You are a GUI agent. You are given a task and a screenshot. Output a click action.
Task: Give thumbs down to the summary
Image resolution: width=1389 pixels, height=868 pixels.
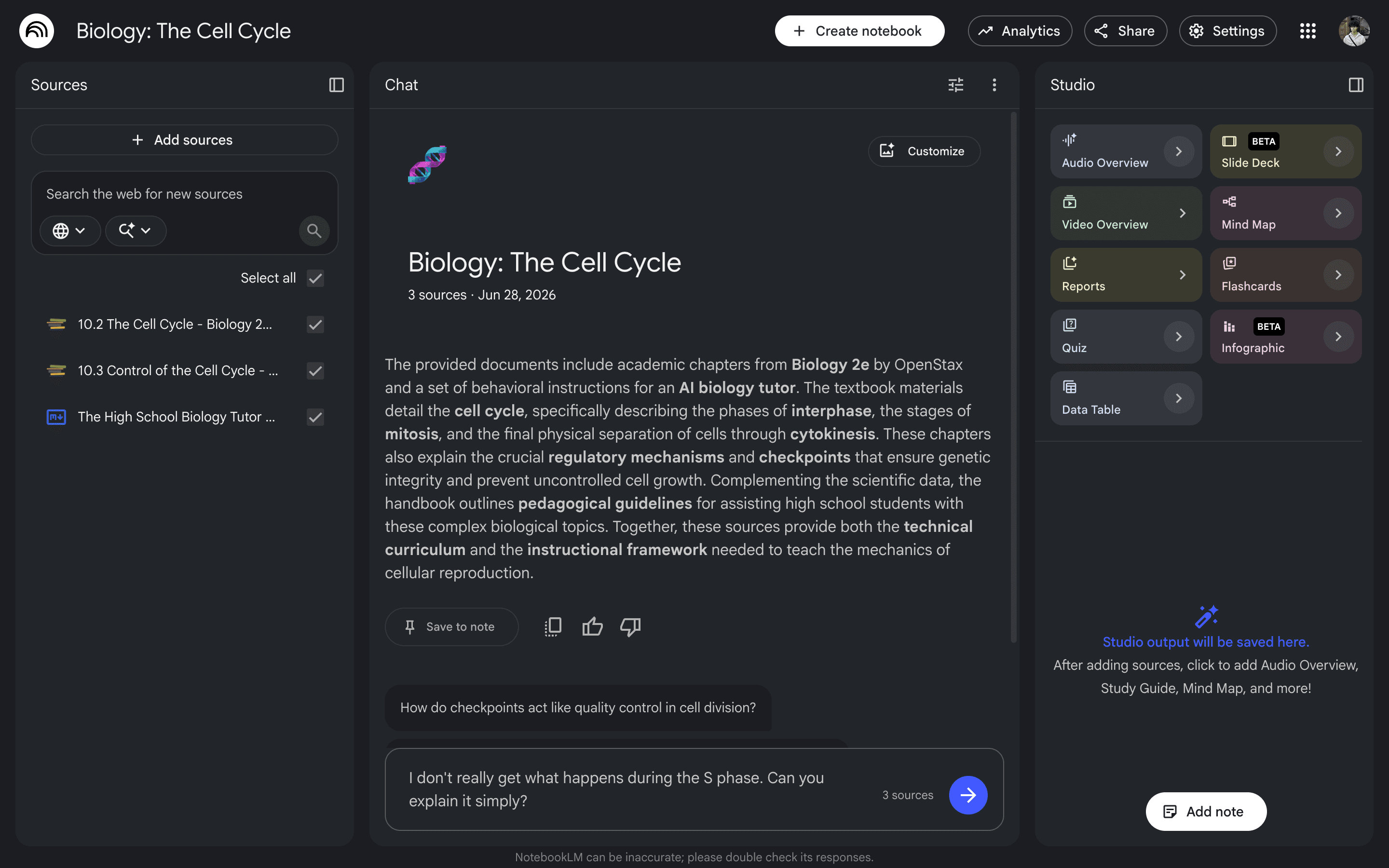click(630, 626)
